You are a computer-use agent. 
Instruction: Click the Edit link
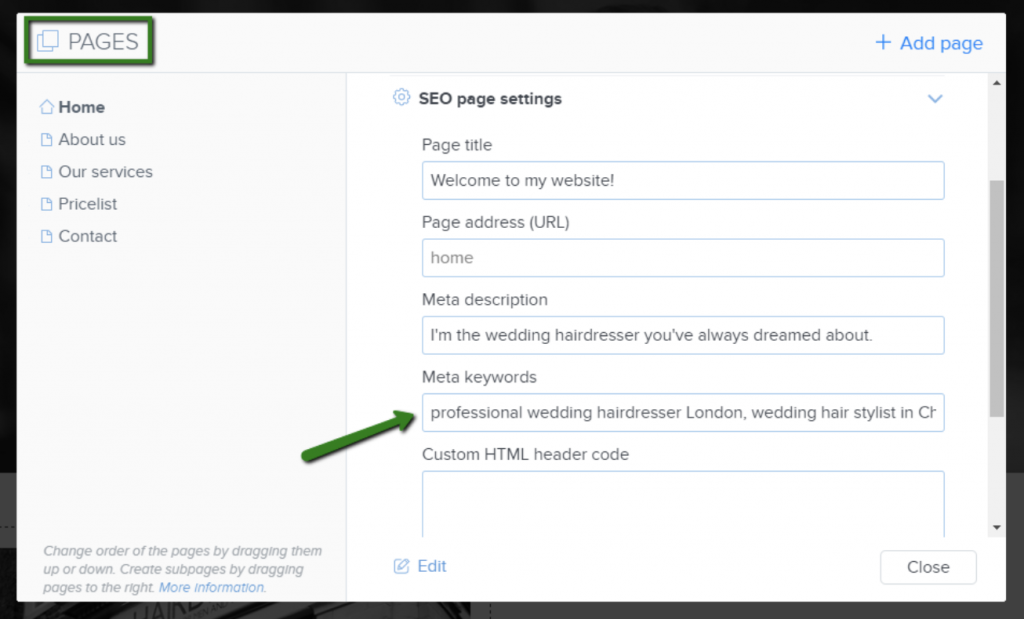point(432,566)
